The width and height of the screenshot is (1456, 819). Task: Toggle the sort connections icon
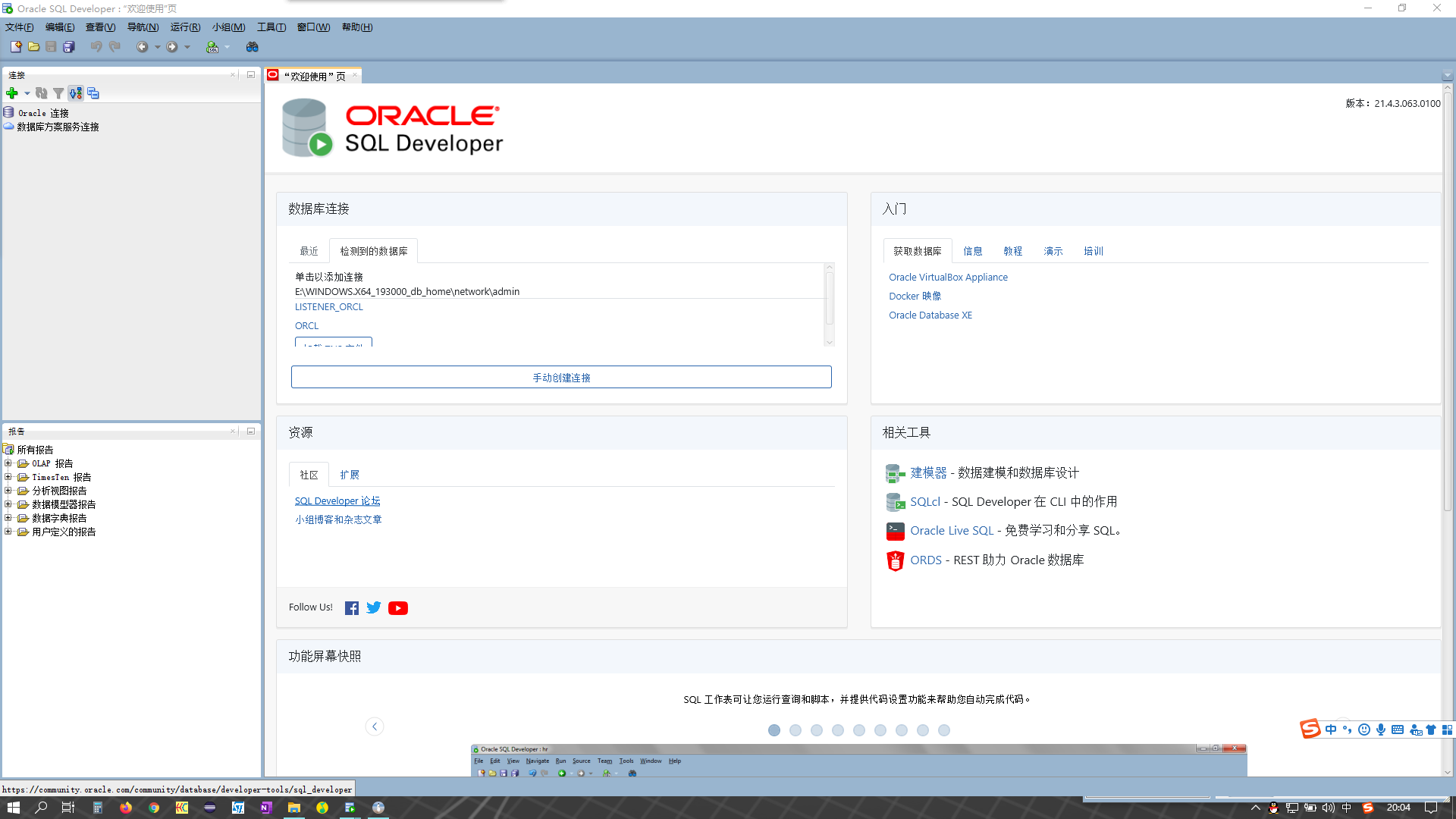tap(76, 93)
